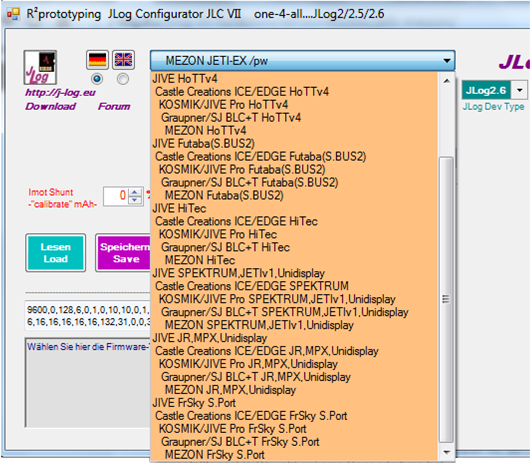Click the Wählen Sie hier die Firmware text box
This screenshot has height=470, width=532.
coord(88,382)
